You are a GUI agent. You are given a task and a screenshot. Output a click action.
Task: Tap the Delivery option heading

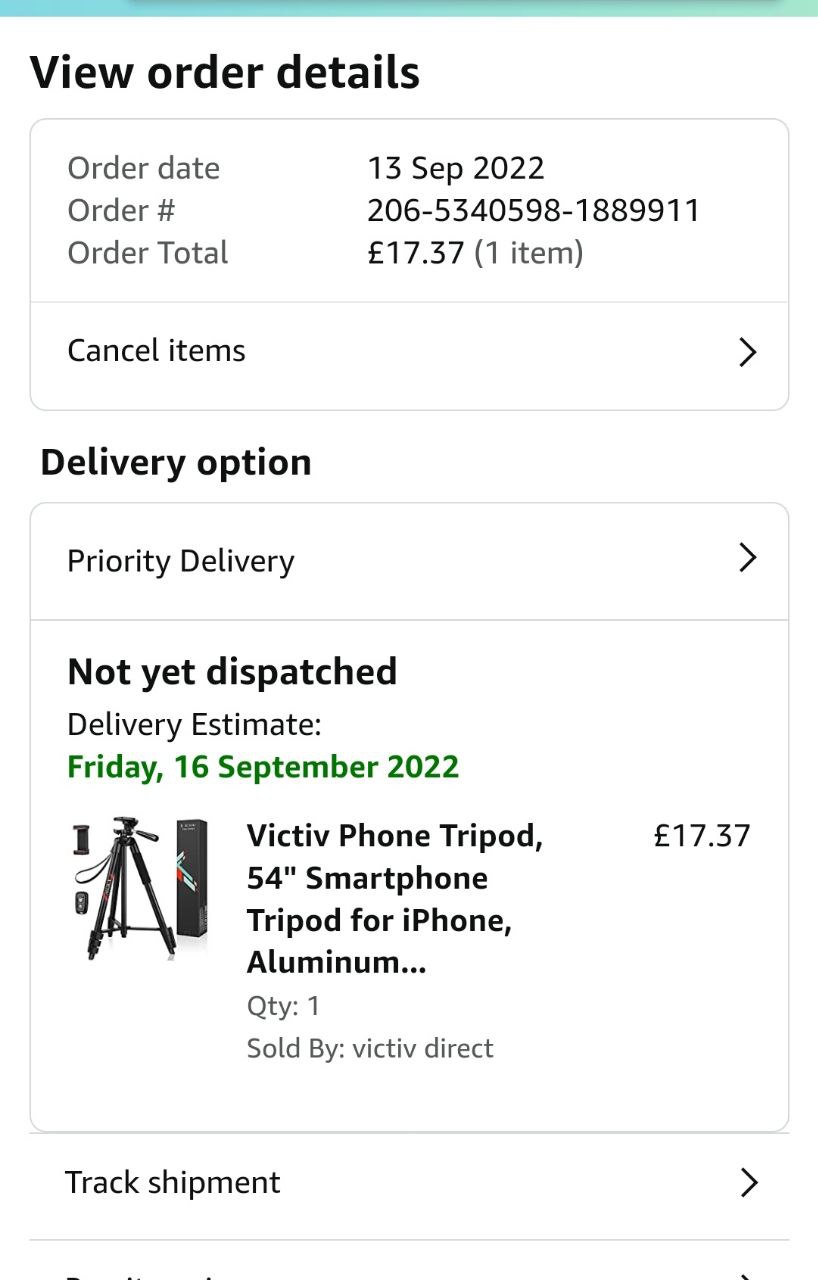point(176,462)
